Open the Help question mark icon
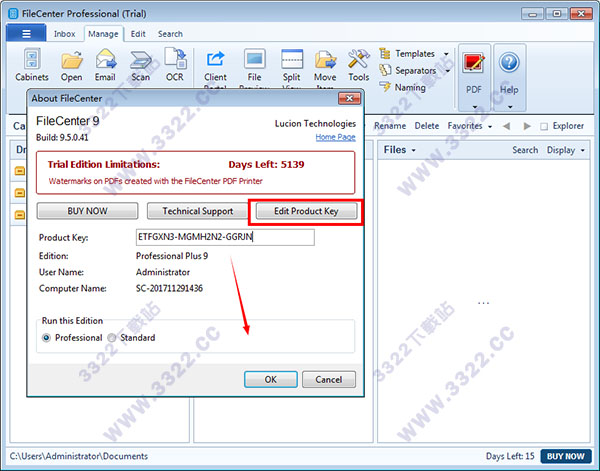The width and height of the screenshot is (600, 471). (509, 62)
